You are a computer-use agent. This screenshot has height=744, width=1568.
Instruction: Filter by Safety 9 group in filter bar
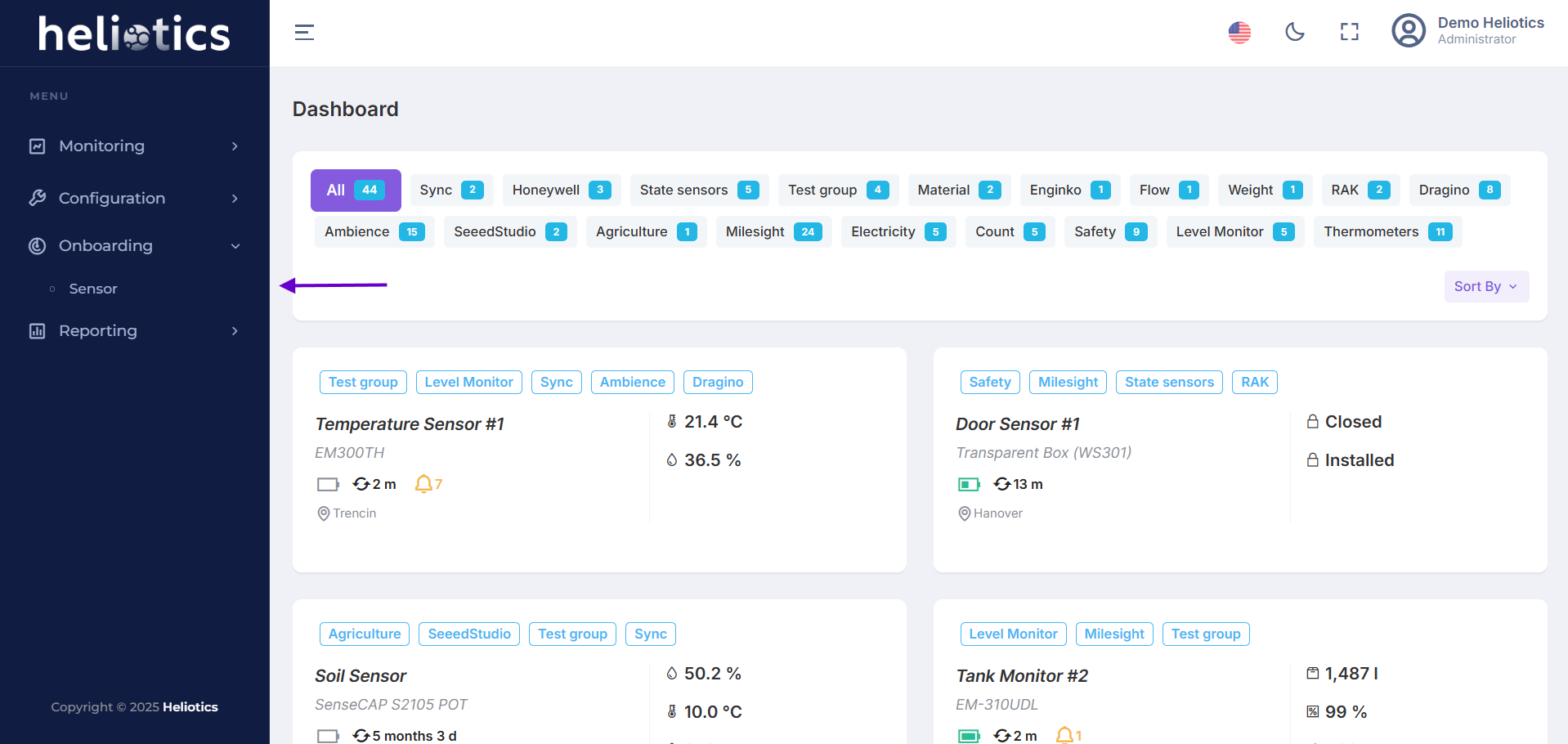[x=1110, y=231]
